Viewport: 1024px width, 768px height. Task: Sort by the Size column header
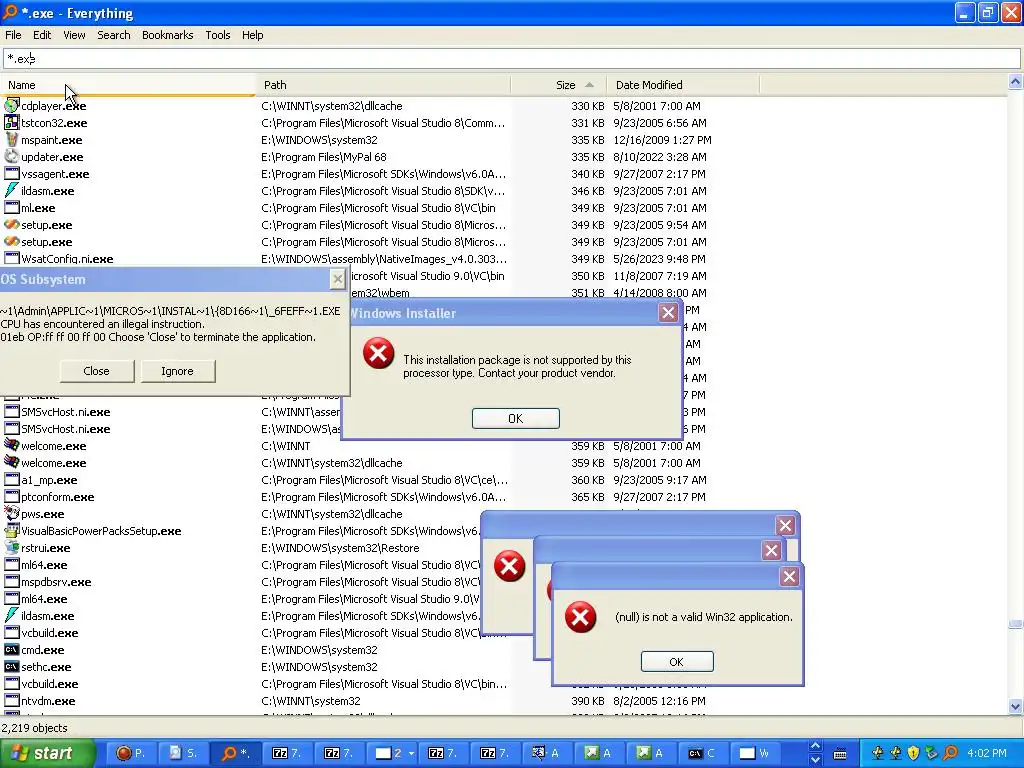pyautogui.click(x=559, y=85)
